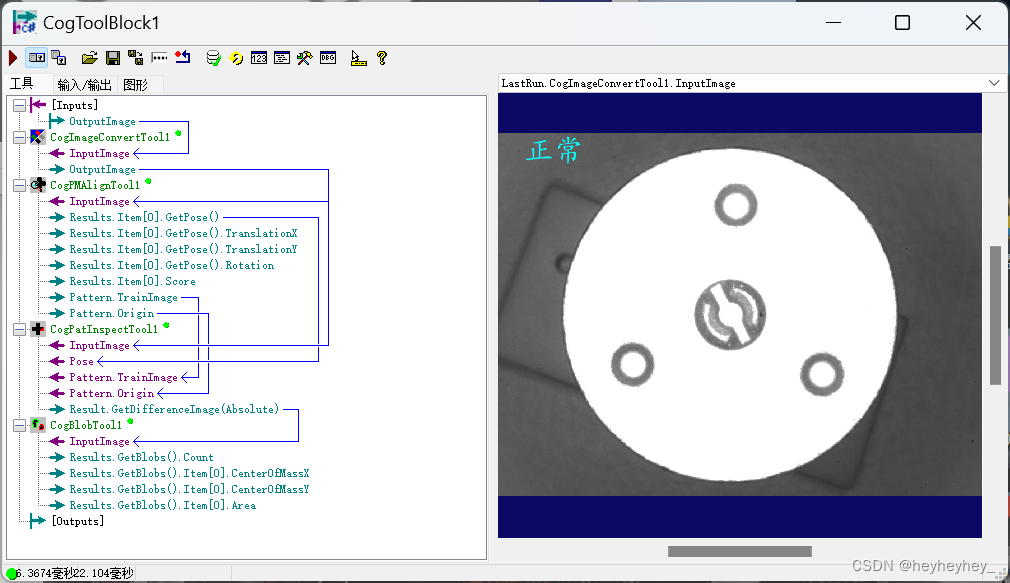
Task: Collapse the CogPMAlignTool1 tree node
Action: pyautogui.click(x=17, y=184)
